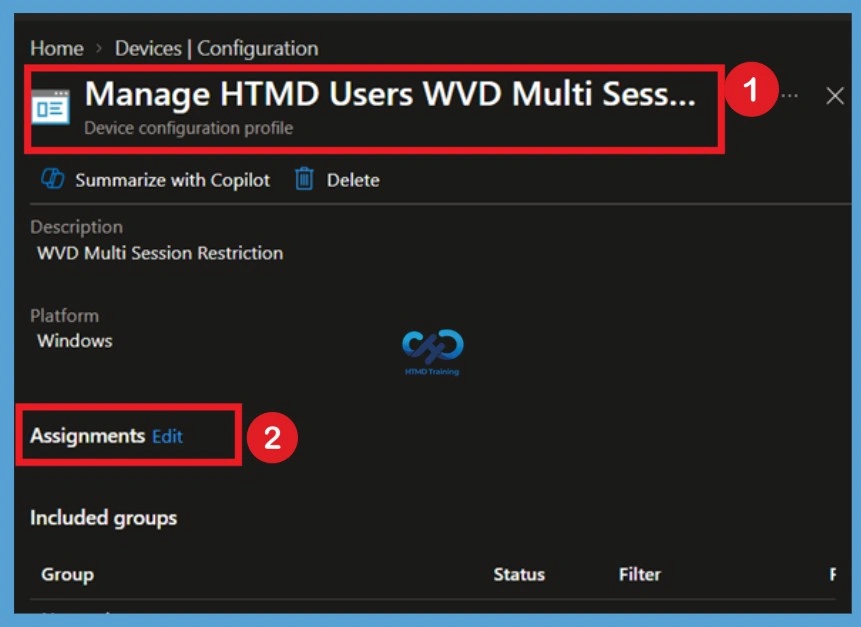Sort by the Filter column header
The width and height of the screenshot is (861, 627).
(640, 574)
